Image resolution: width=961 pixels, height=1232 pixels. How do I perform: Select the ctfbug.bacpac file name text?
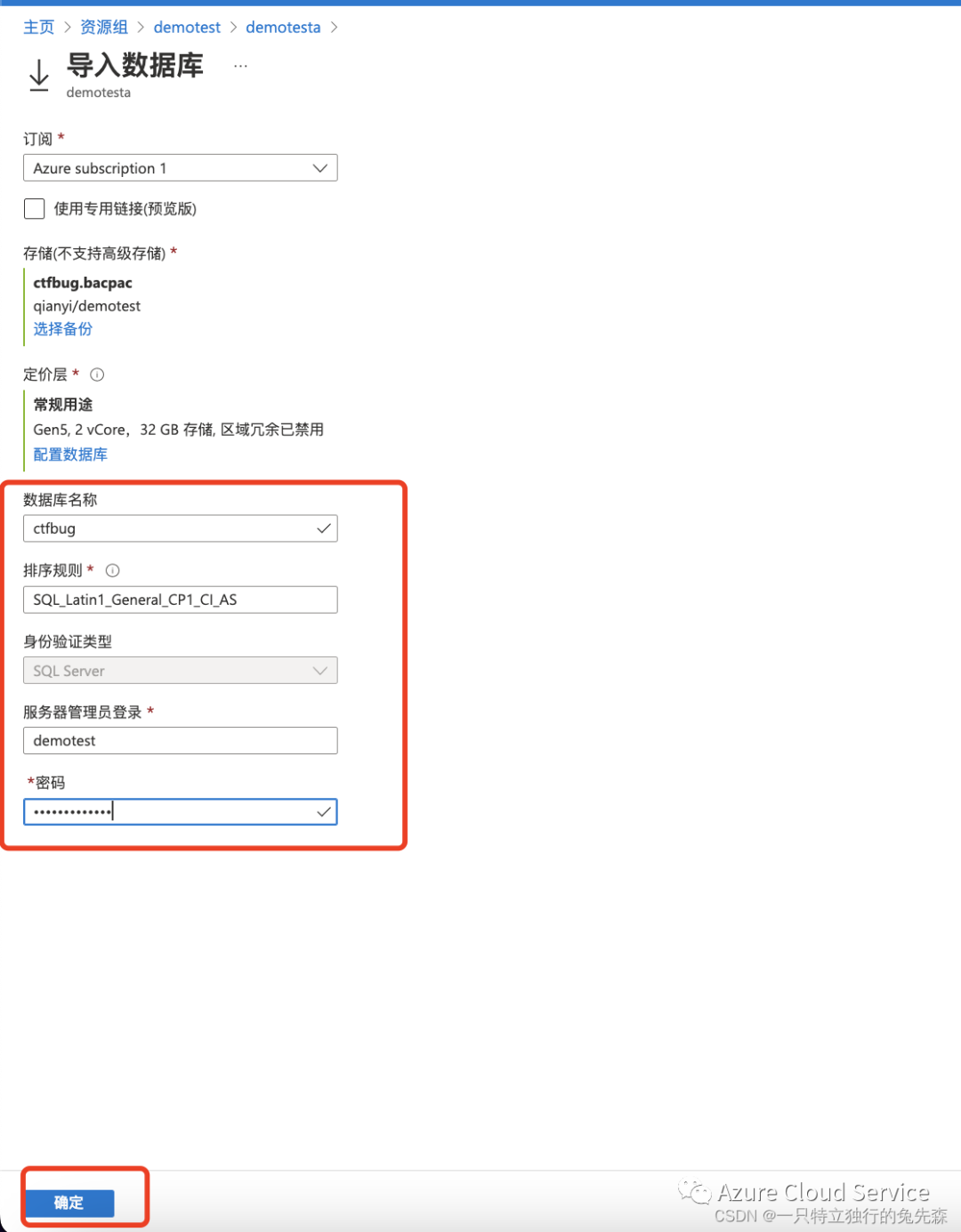pyautogui.click(x=83, y=283)
